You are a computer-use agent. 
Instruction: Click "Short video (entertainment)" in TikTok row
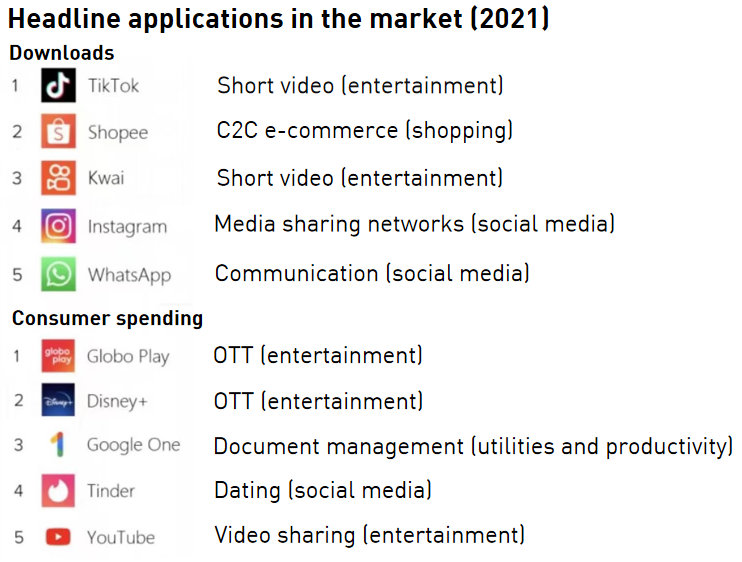(x=360, y=86)
